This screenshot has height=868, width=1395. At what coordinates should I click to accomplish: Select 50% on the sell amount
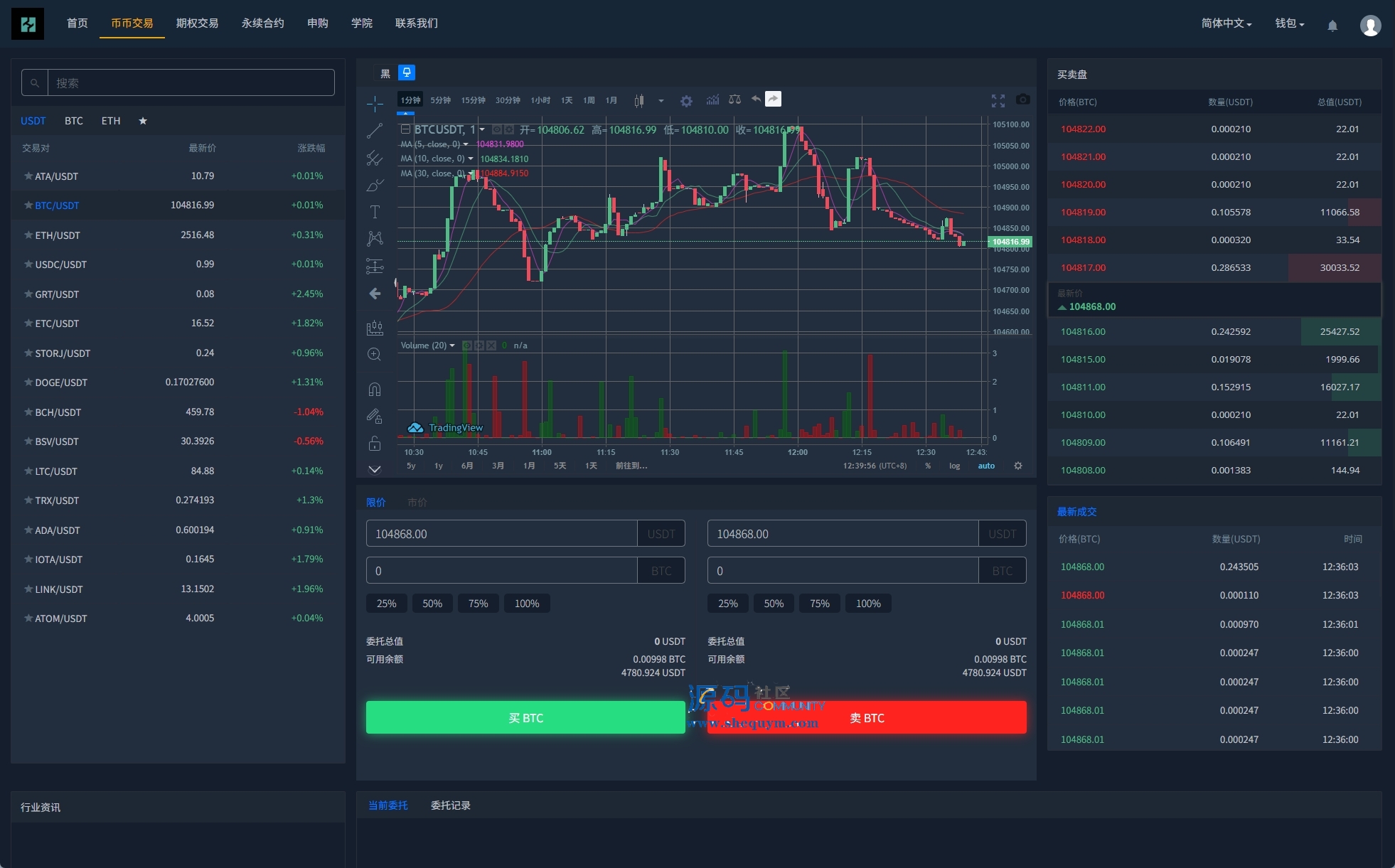774,604
